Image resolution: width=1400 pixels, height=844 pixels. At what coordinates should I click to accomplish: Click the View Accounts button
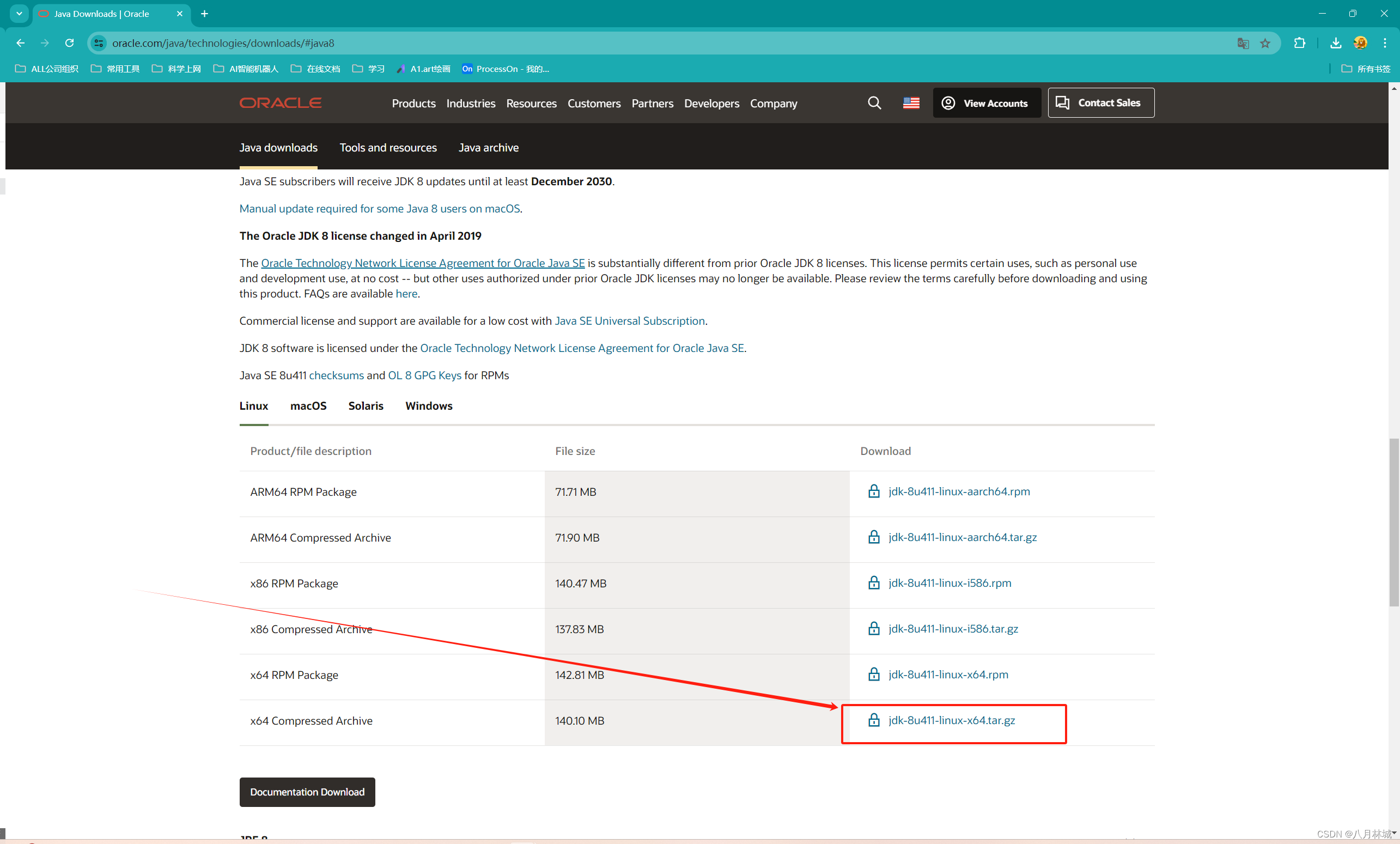coord(987,103)
